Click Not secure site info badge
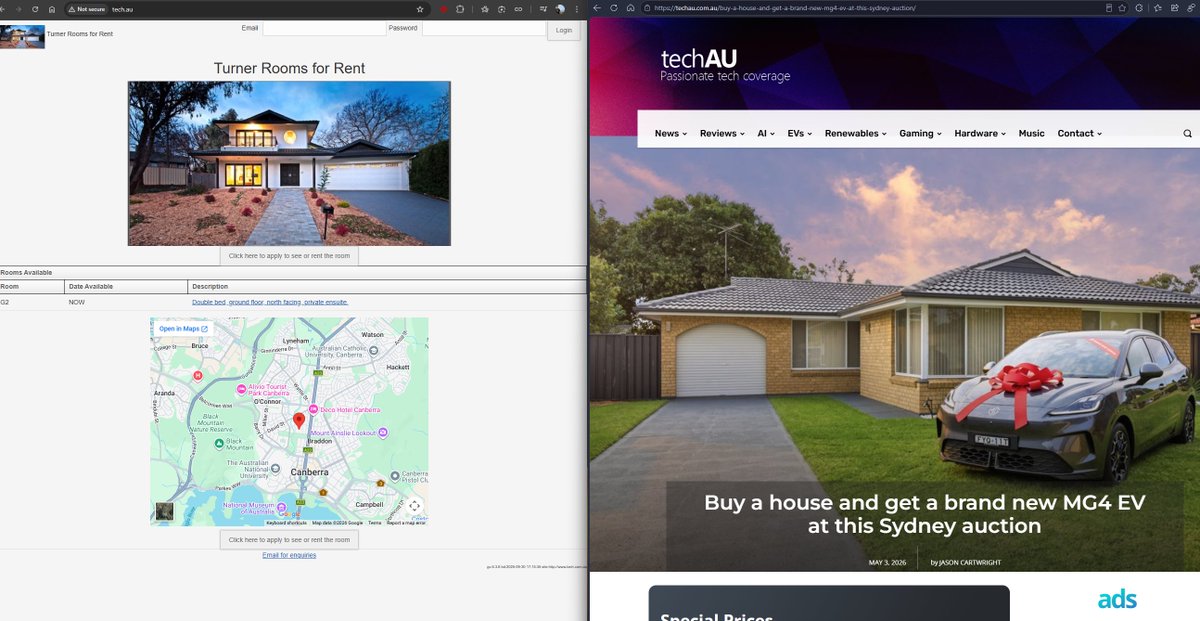Screen dimensions: 1200x621 pos(86,8)
